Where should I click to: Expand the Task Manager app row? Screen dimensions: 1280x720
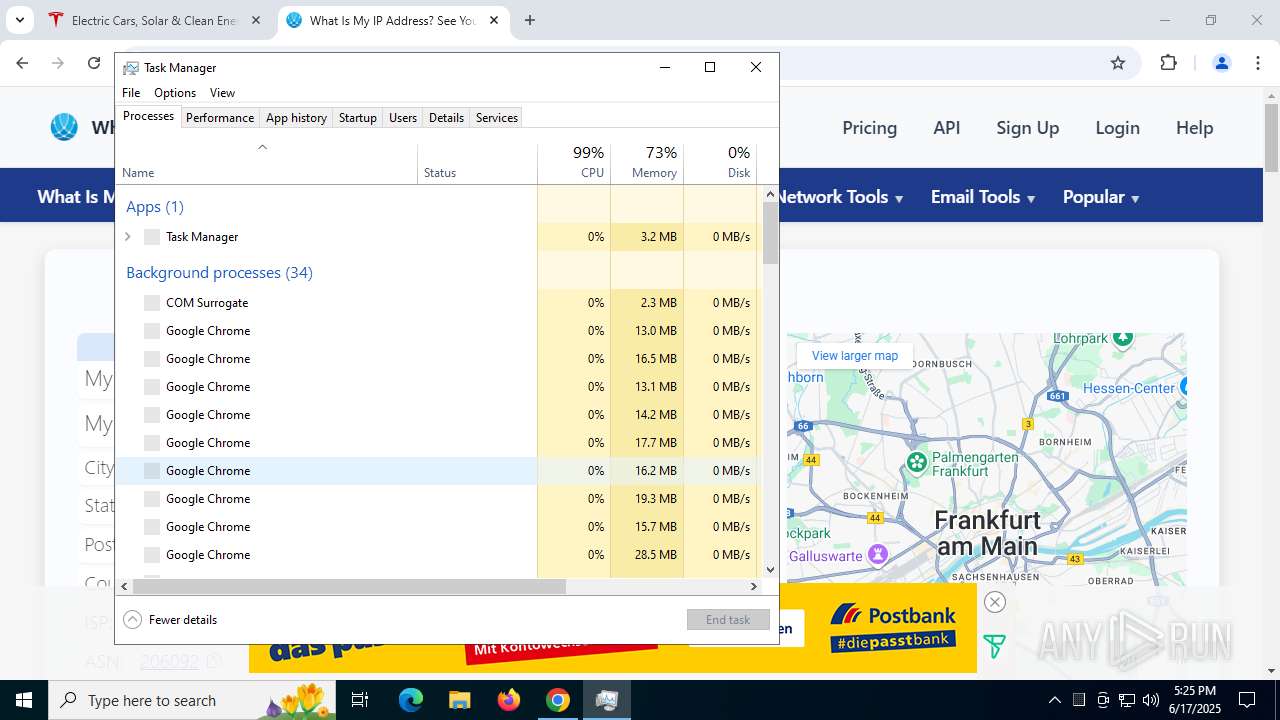127,237
